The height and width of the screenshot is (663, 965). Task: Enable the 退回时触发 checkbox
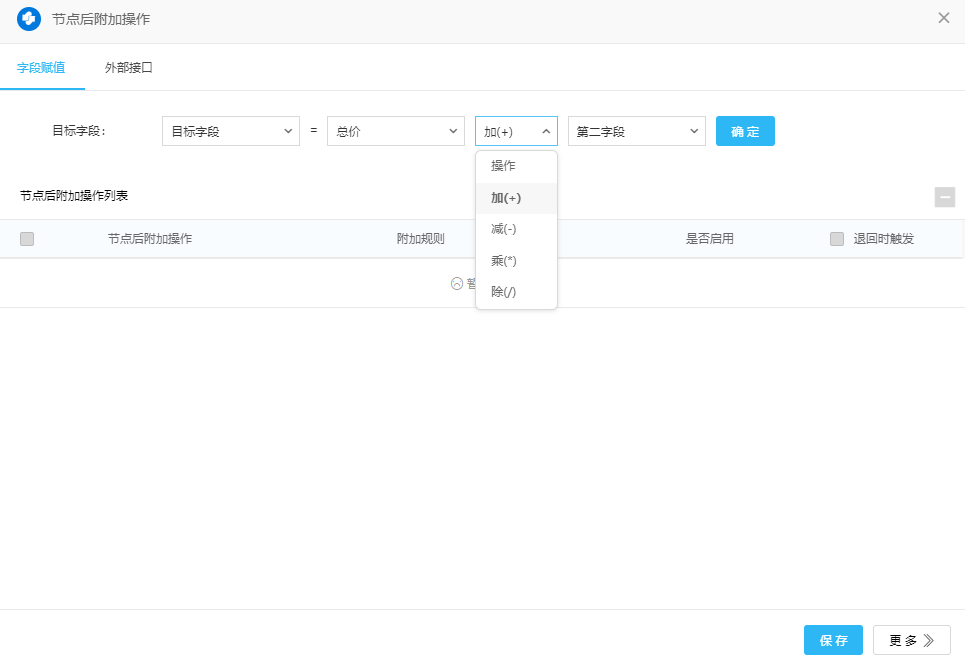pyautogui.click(x=837, y=239)
